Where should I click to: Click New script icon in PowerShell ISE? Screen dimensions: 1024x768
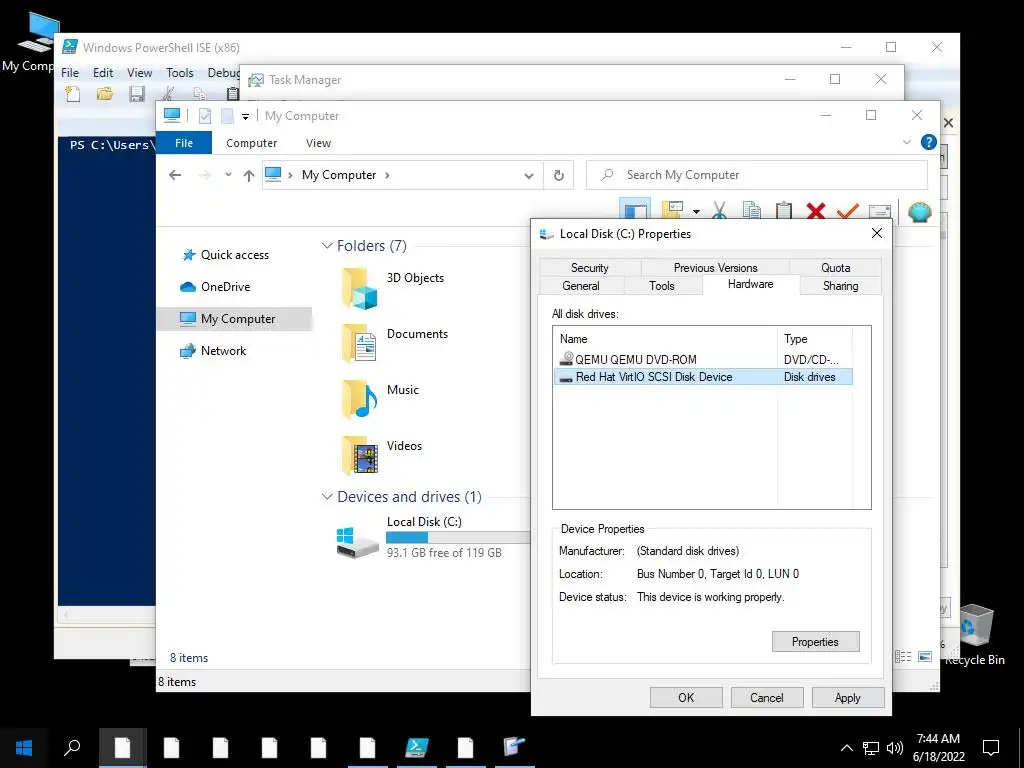click(73, 94)
